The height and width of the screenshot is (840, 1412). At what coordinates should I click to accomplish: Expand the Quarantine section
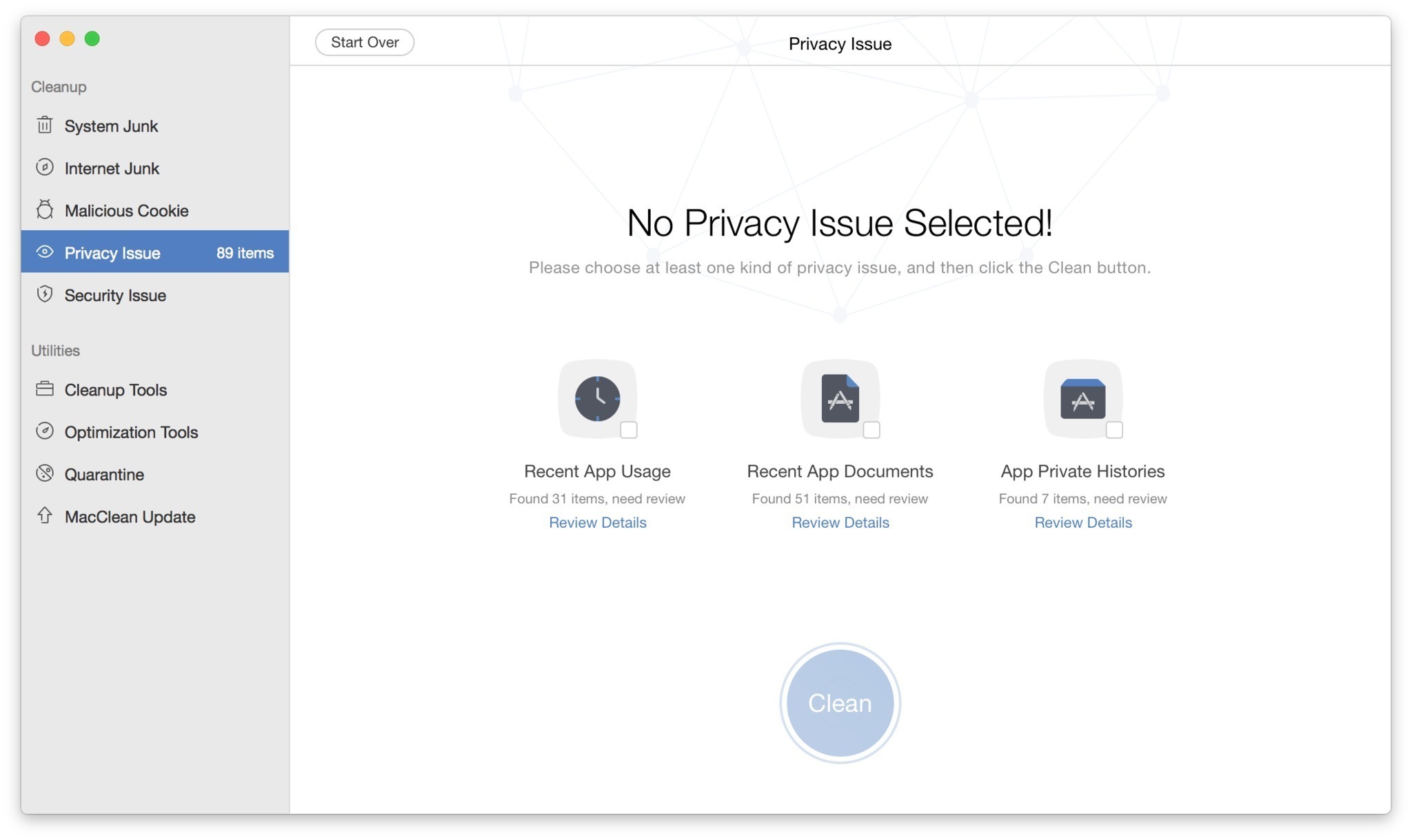click(104, 473)
